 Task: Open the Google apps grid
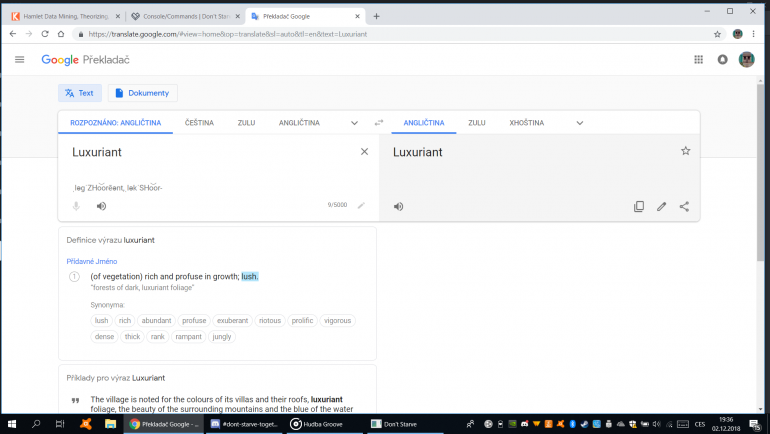coord(698,60)
